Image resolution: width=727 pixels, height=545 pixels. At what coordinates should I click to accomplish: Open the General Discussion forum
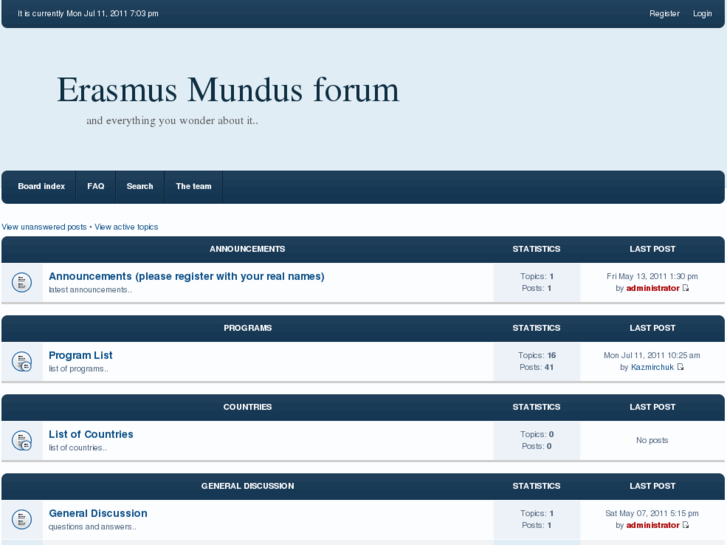click(x=98, y=513)
